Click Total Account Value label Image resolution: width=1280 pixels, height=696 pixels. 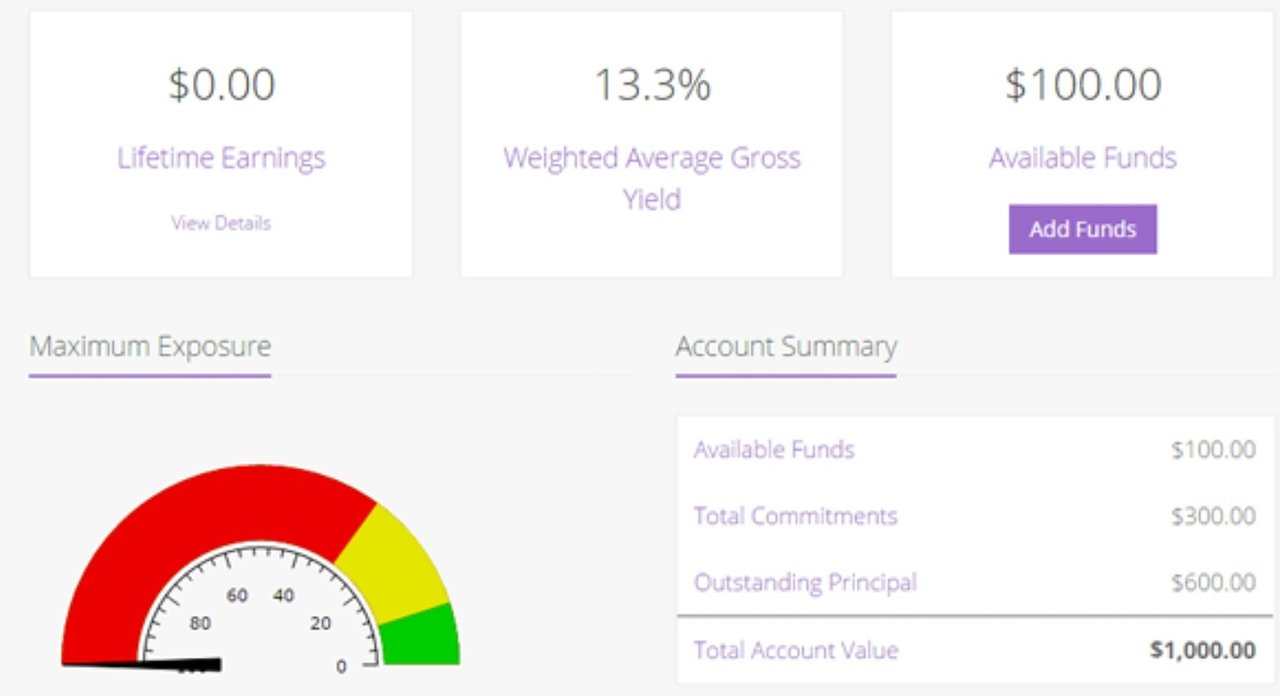coord(796,650)
